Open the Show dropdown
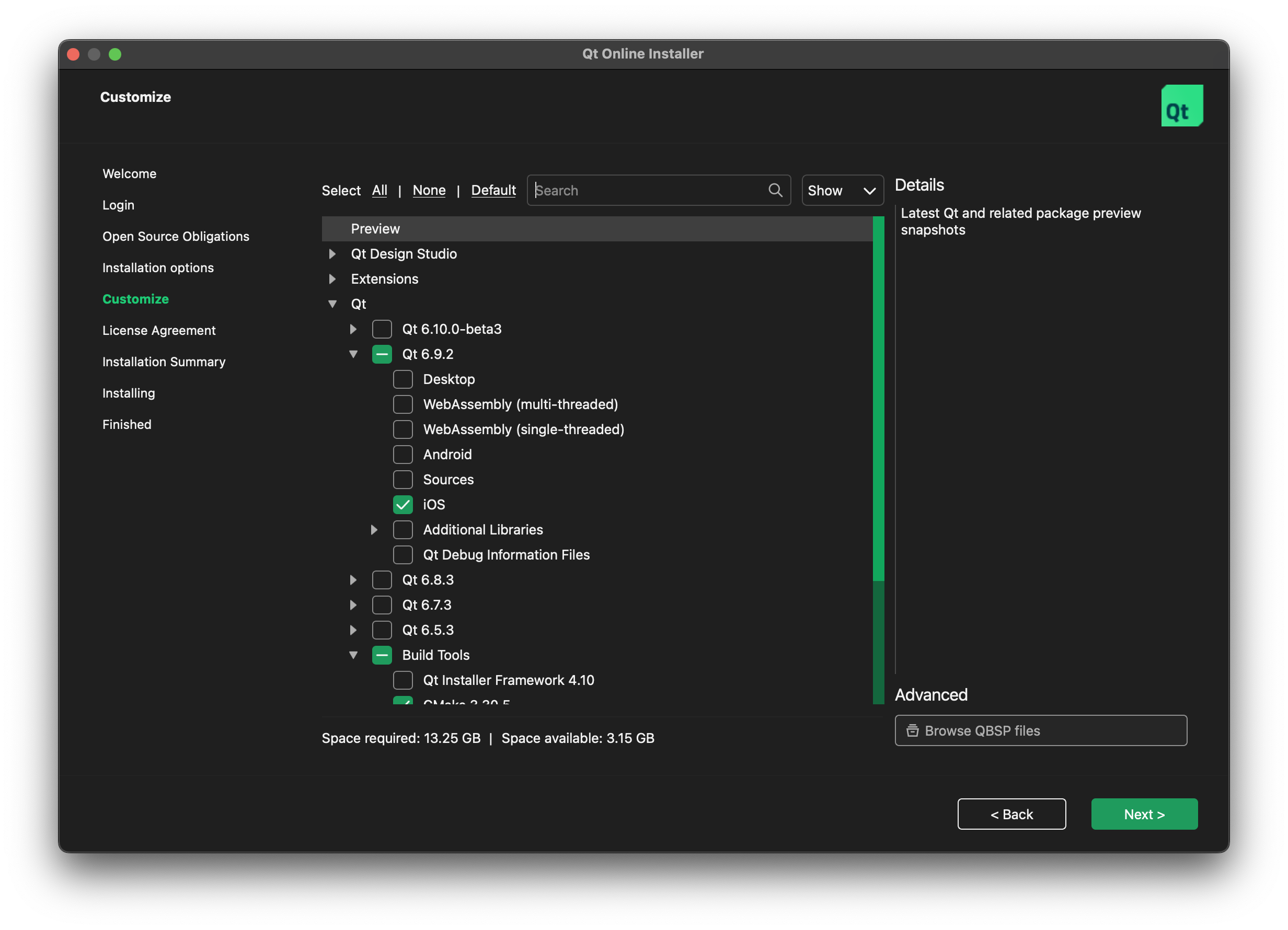The width and height of the screenshot is (1288, 930). [x=842, y=190]
